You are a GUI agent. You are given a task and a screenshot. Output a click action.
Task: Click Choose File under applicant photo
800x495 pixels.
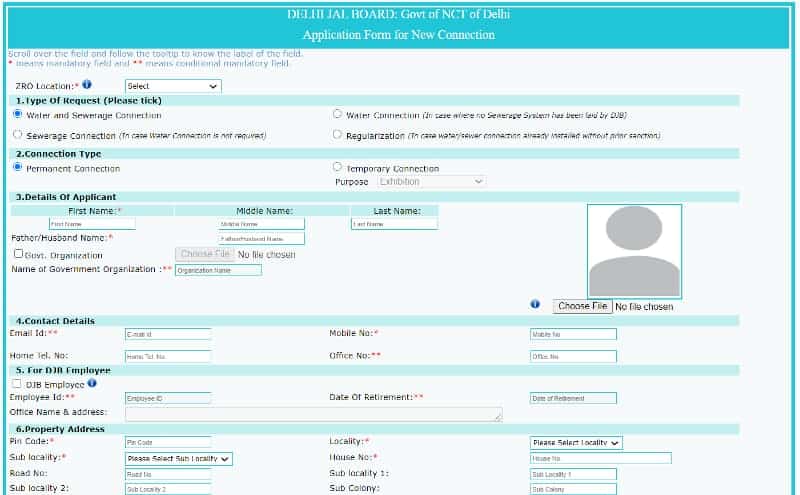tap(583, 306)
